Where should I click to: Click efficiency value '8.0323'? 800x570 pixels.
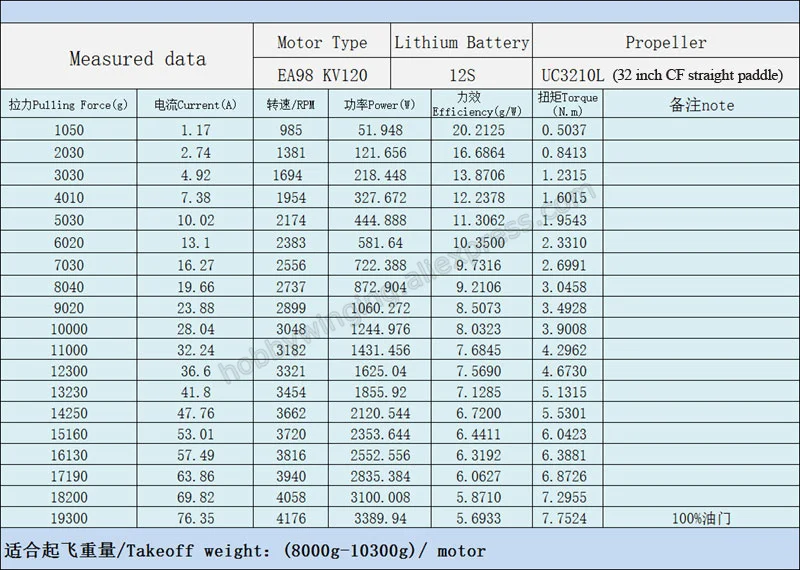[x=479, y=328]
